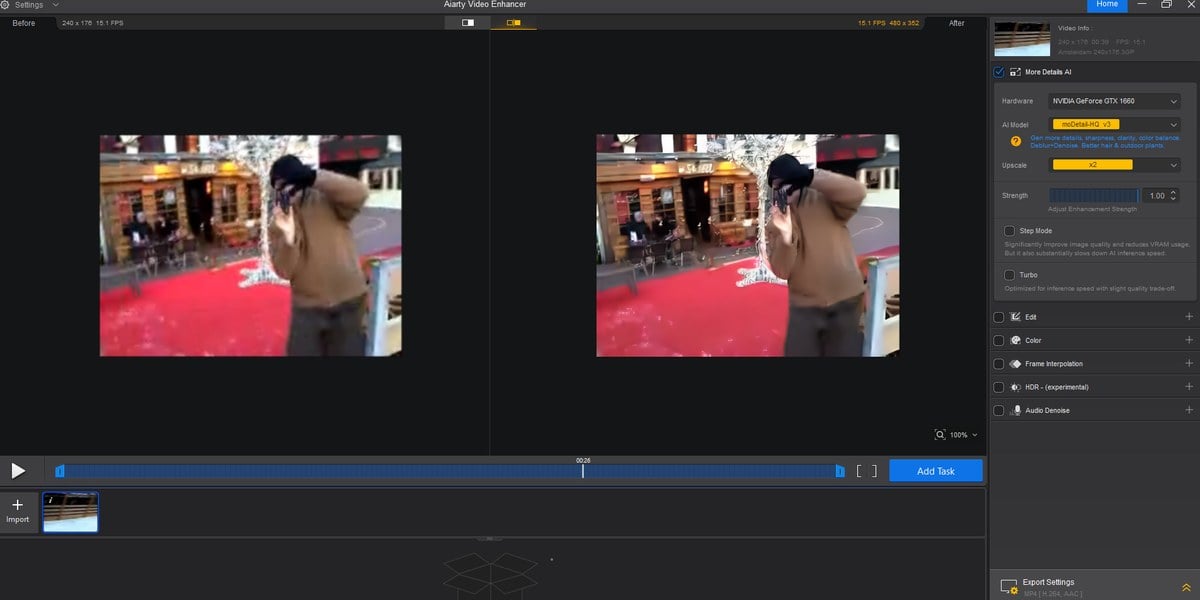Enable the Audio Denoise checkbox
The width and height of the screenshot is (1200, 600).
[999, 410]
